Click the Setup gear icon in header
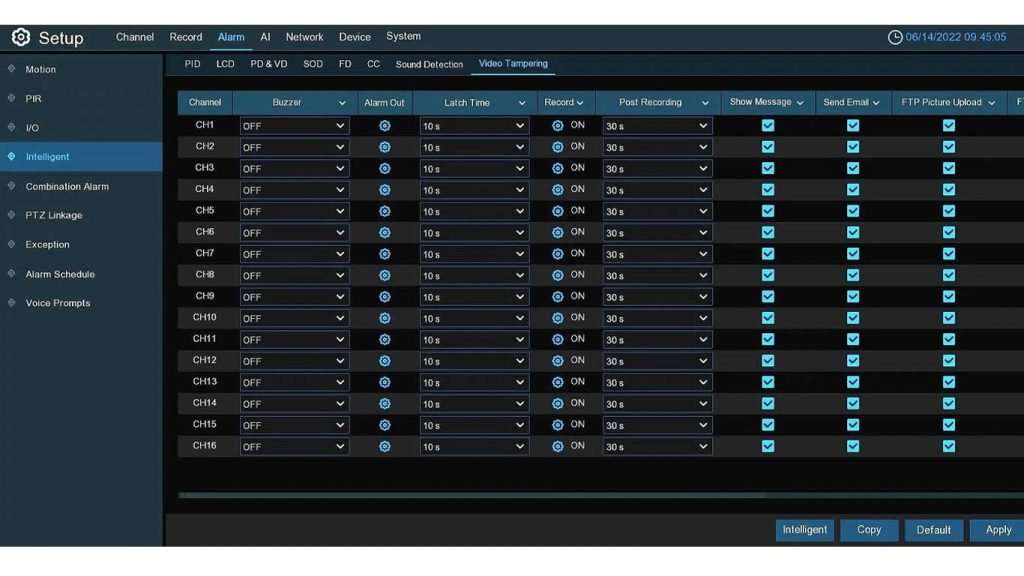This screenshot has width=1024, height=576. 21,38
